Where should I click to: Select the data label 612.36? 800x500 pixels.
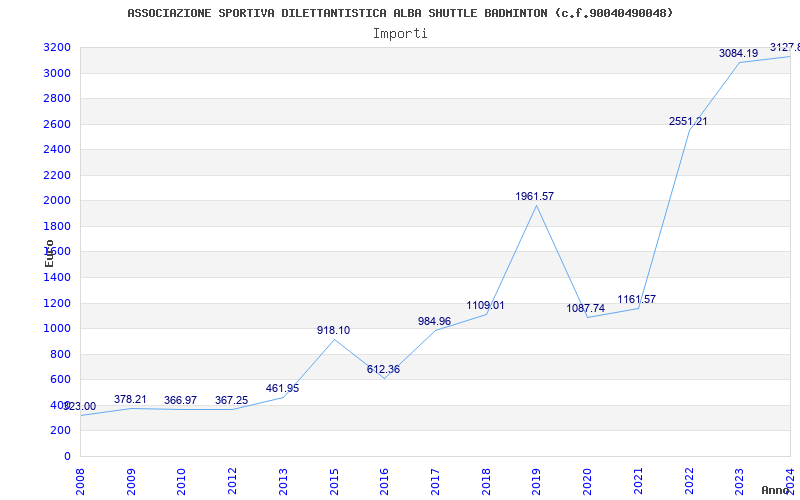383,369
